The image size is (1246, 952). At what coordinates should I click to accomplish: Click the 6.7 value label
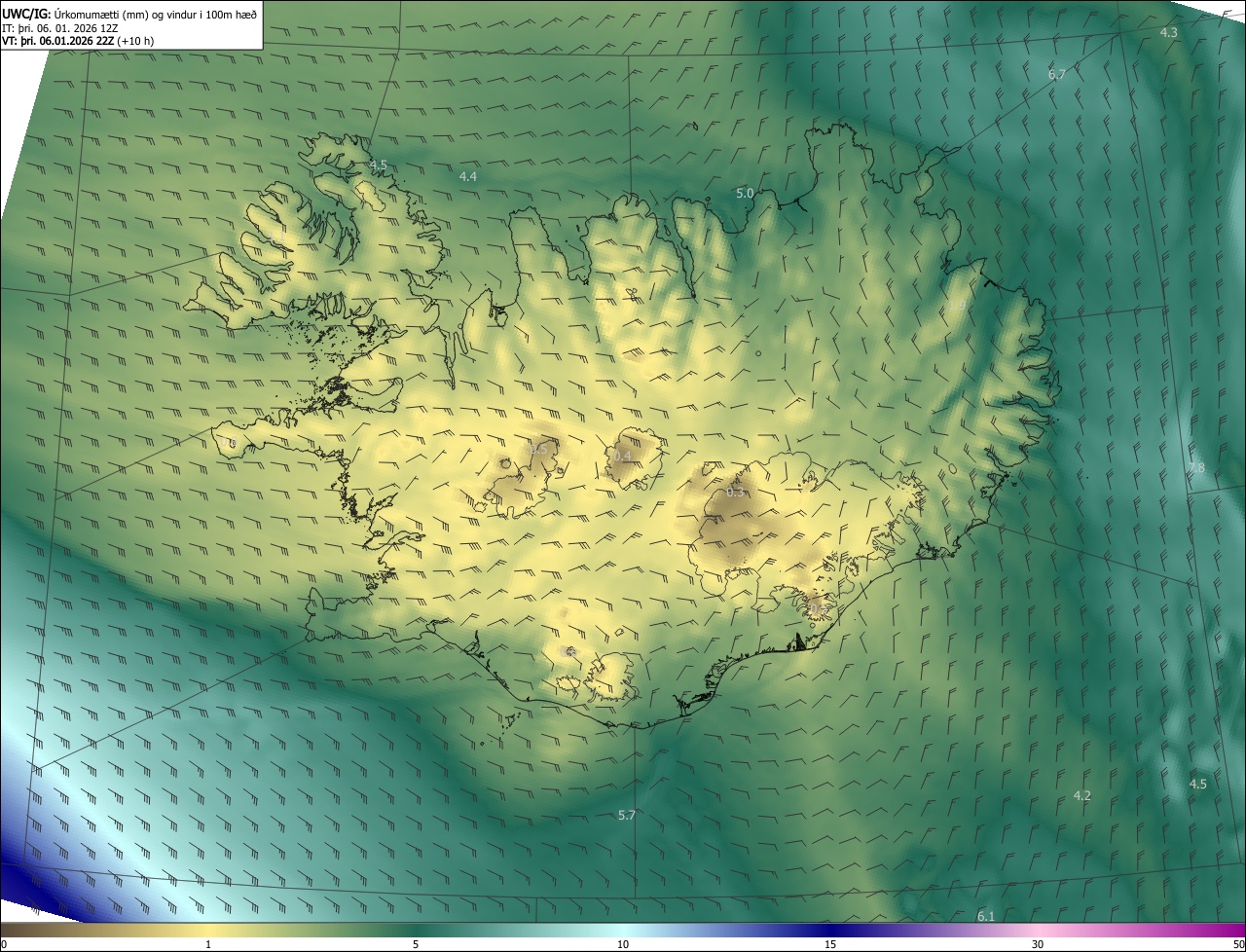tap(1056, 74)
